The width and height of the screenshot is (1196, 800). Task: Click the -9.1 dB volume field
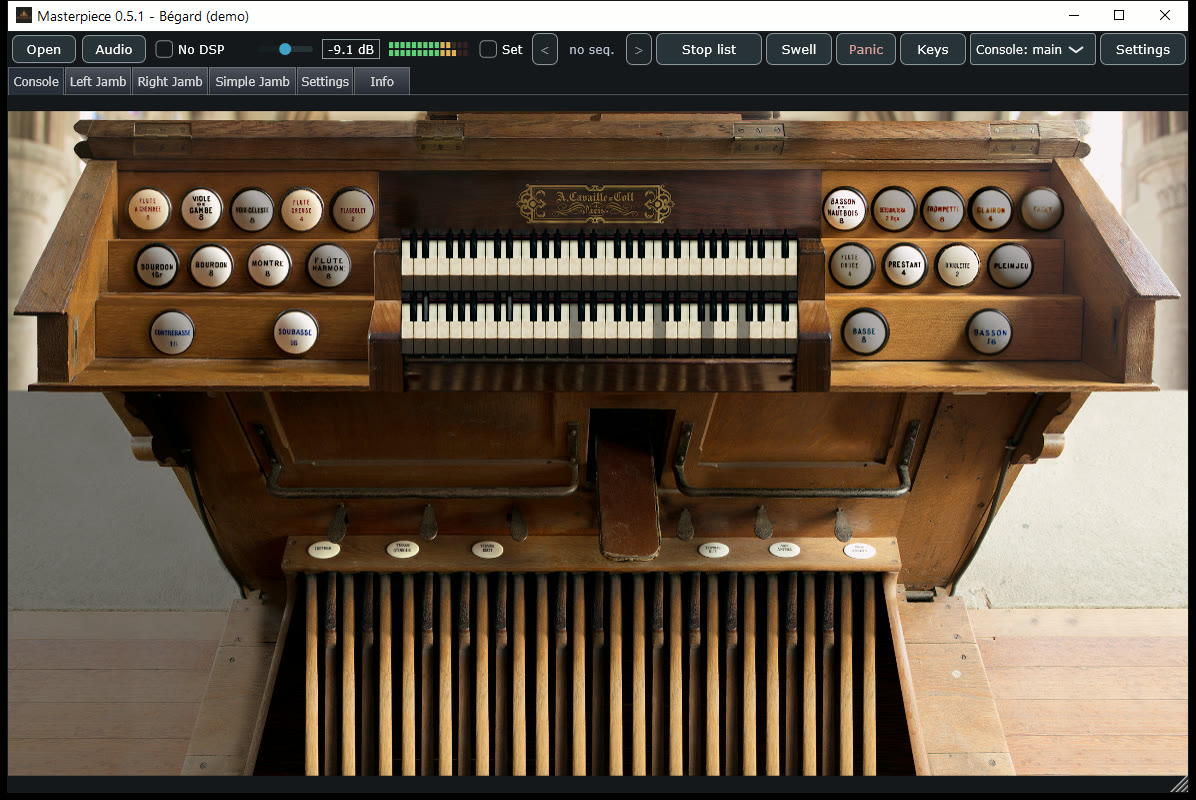tap(351, 50)
